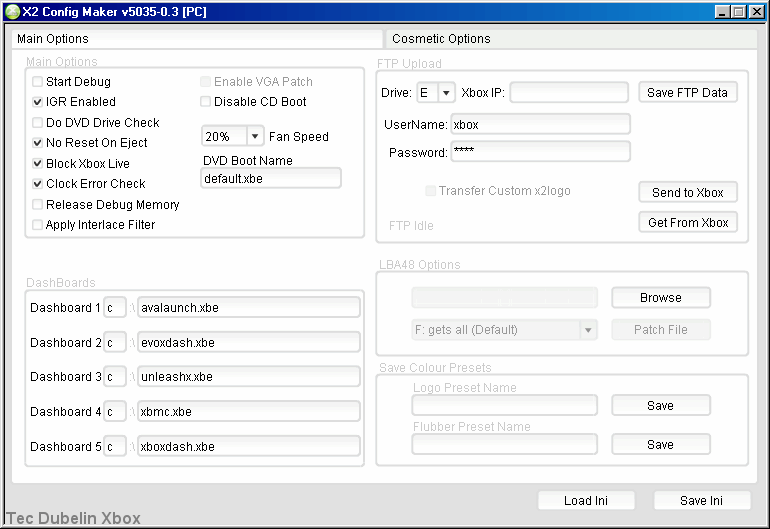Click Dashboard 5 path xboxdash.xbe
The width and height of the screenshot is (770, 529).
[248, 446]
